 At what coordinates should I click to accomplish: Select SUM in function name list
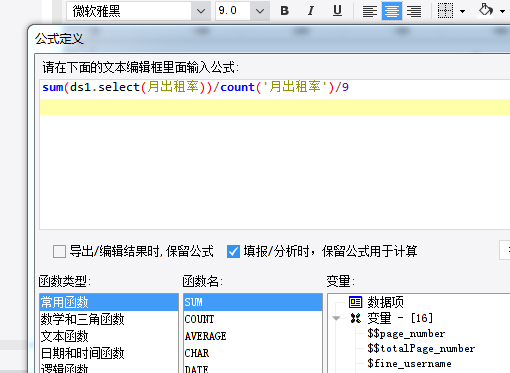(x=253, y=302)
